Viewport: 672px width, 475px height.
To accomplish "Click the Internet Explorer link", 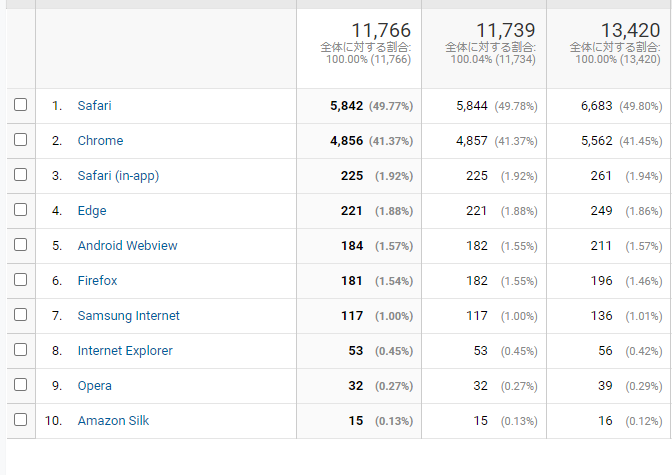I will [125, 351].
